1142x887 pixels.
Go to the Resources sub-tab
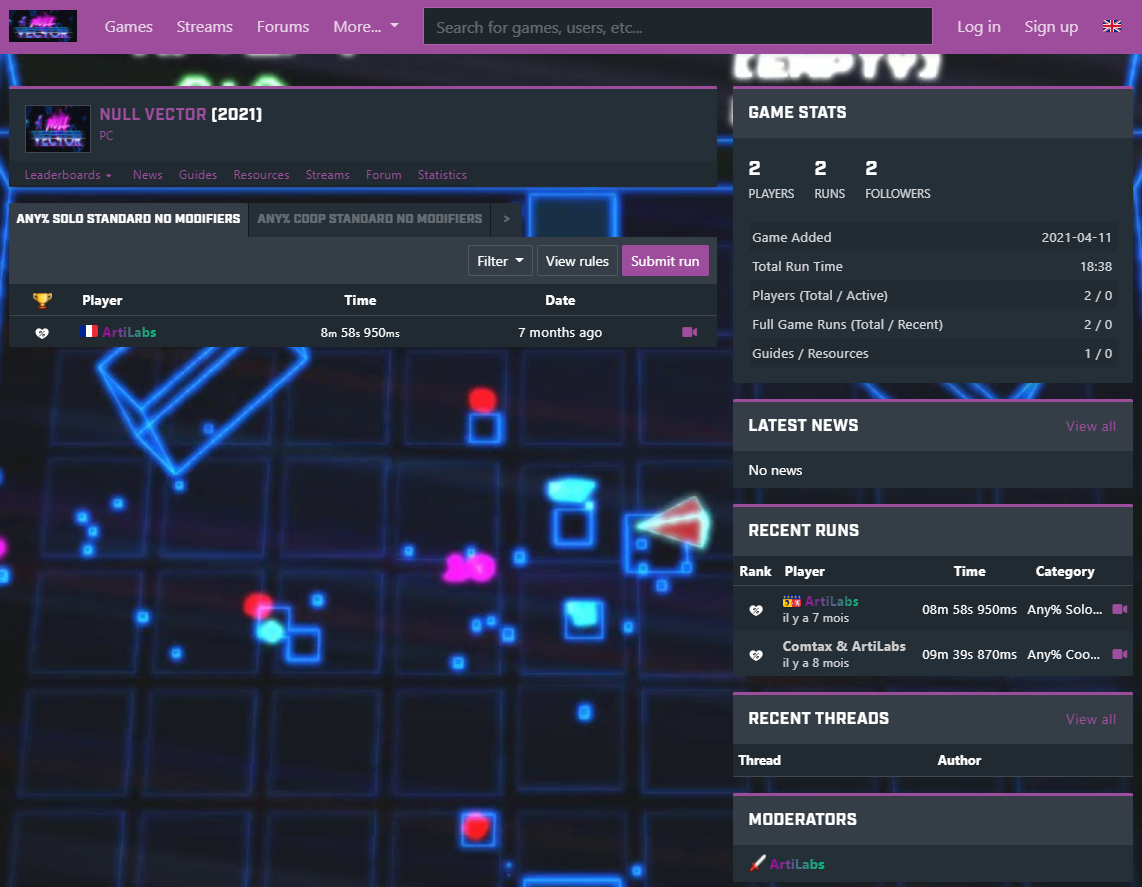(x=261, y=175)
